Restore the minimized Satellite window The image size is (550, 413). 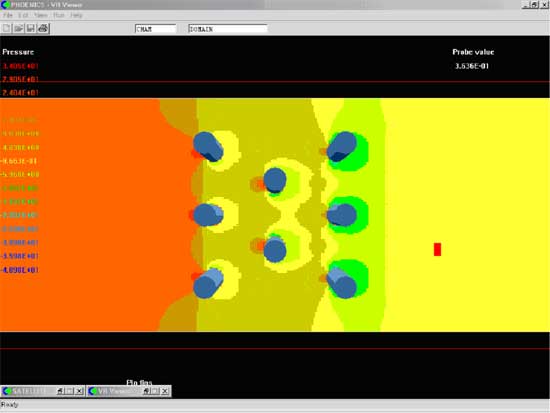click(60, 391)
